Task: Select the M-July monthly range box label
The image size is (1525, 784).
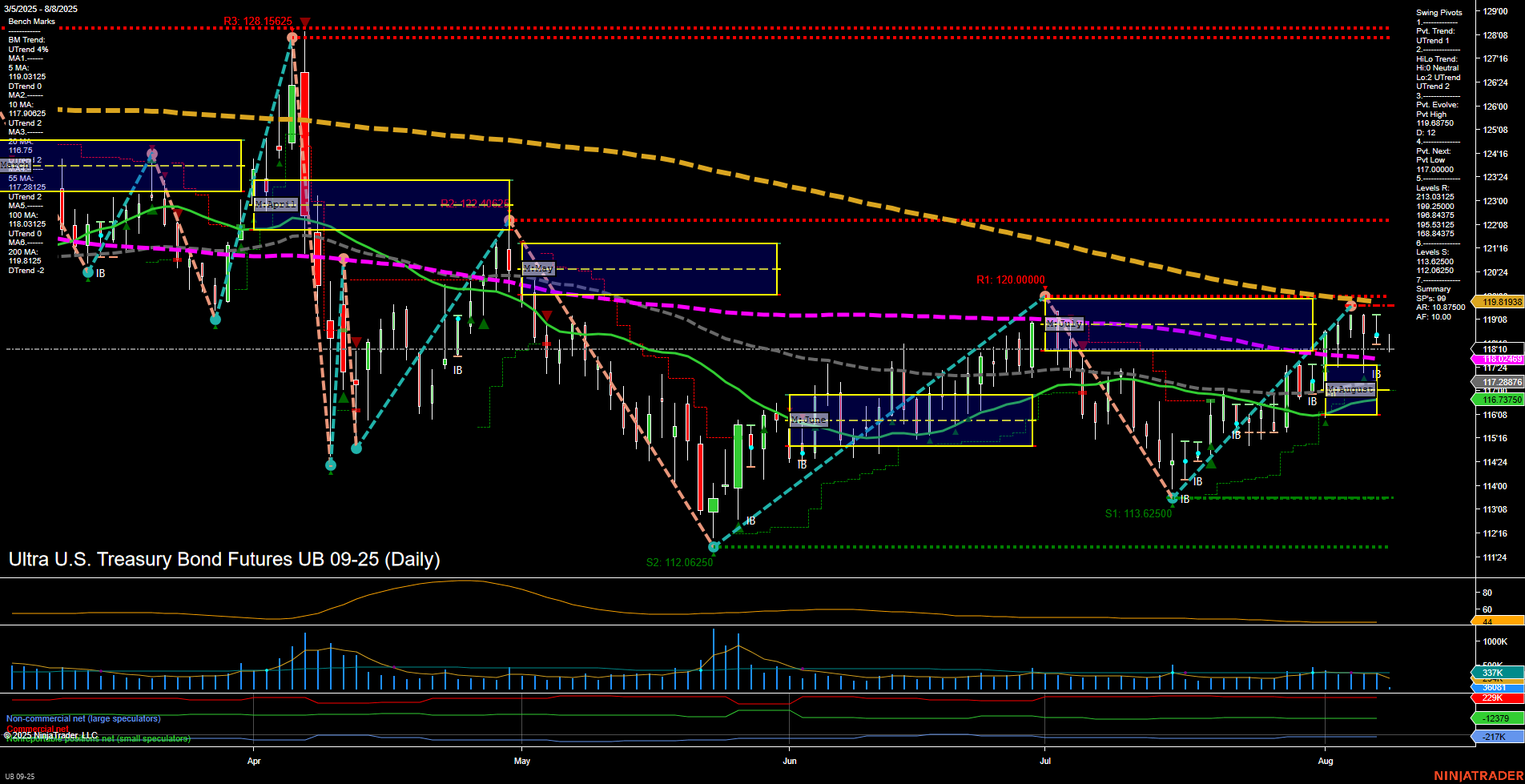Action: pos(1064,324)
